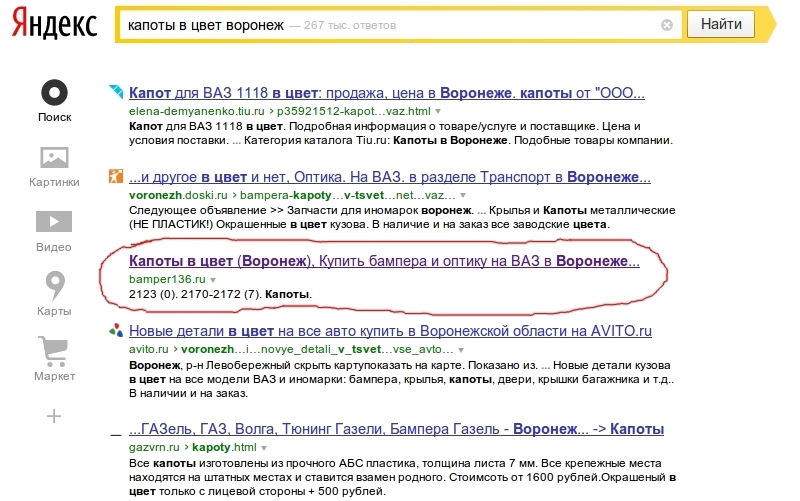
Task: Focus the search field with капоты в цвет воронеж
Action: [401, 24]
